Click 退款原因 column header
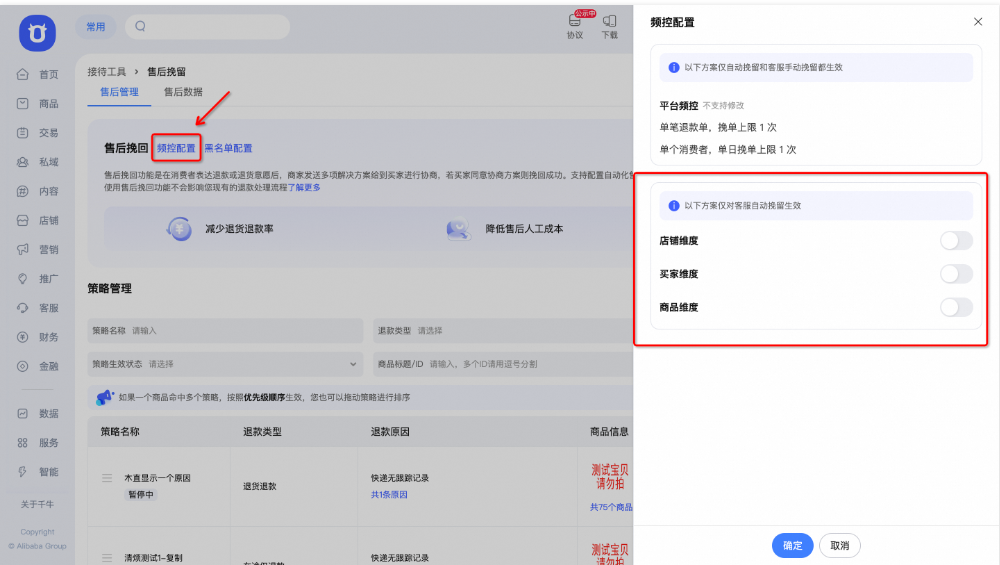Image resolution: width=1000 pixels, height=565 pixels. click(390, 432)
